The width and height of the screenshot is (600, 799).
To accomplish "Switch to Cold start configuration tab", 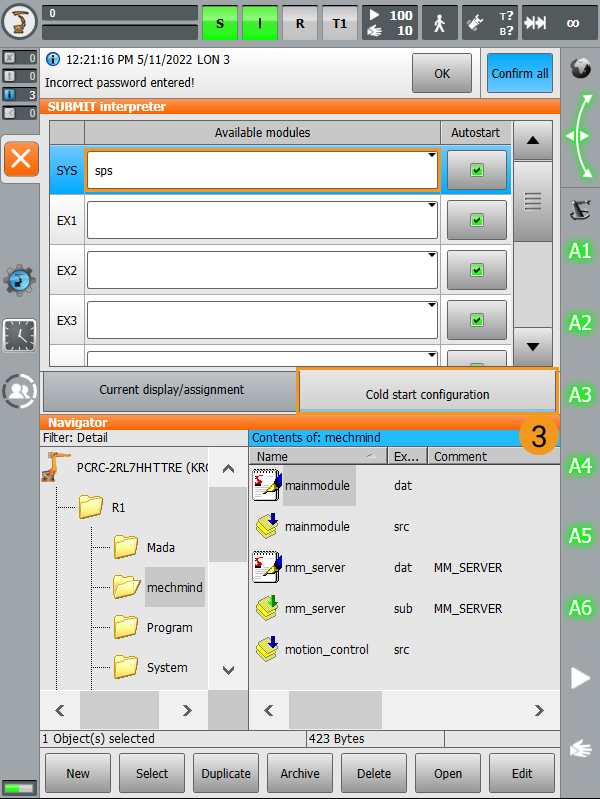I will pyautogui.click(x=427, y=393).
